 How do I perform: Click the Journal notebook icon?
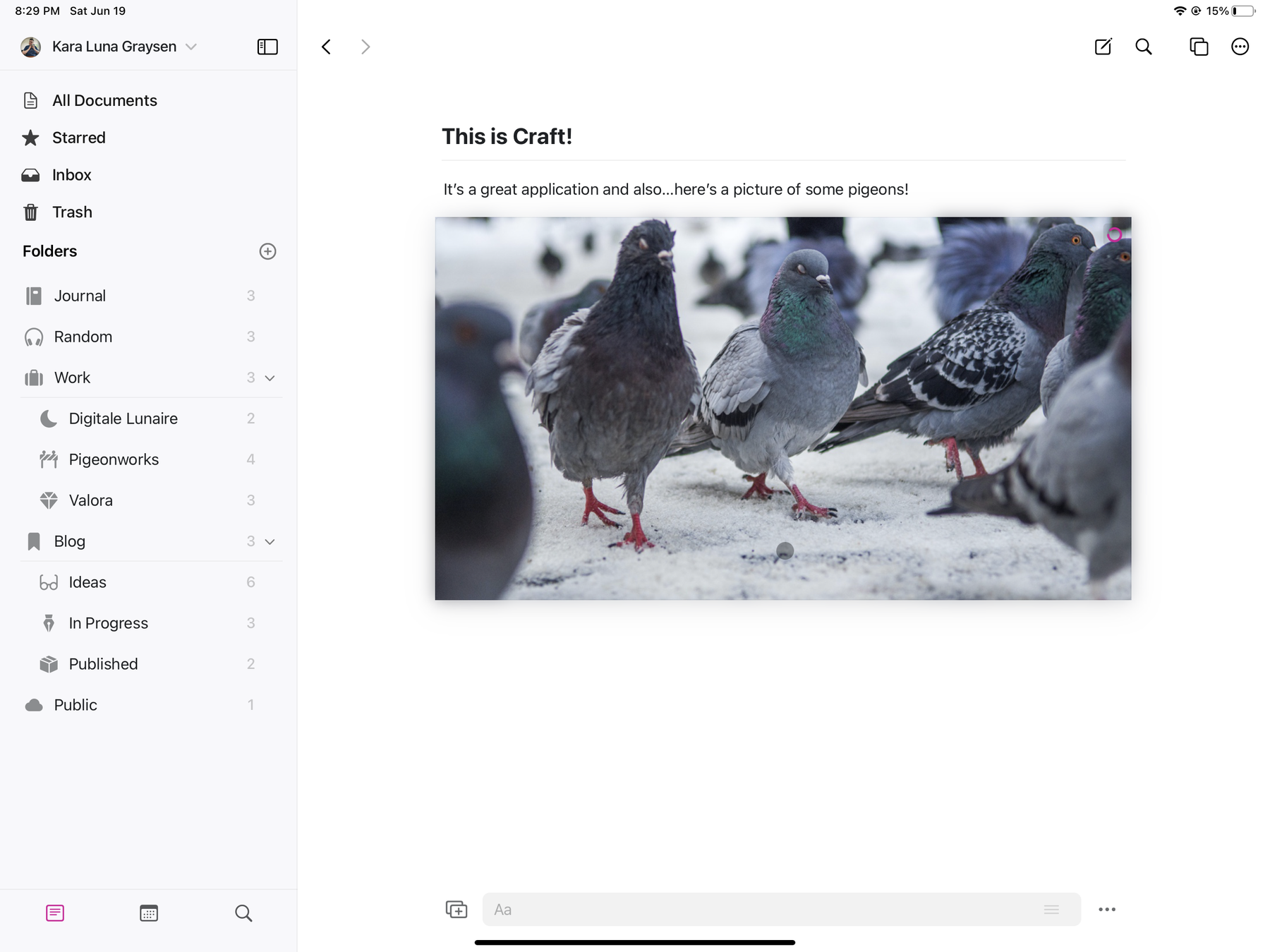click(34, 296)
